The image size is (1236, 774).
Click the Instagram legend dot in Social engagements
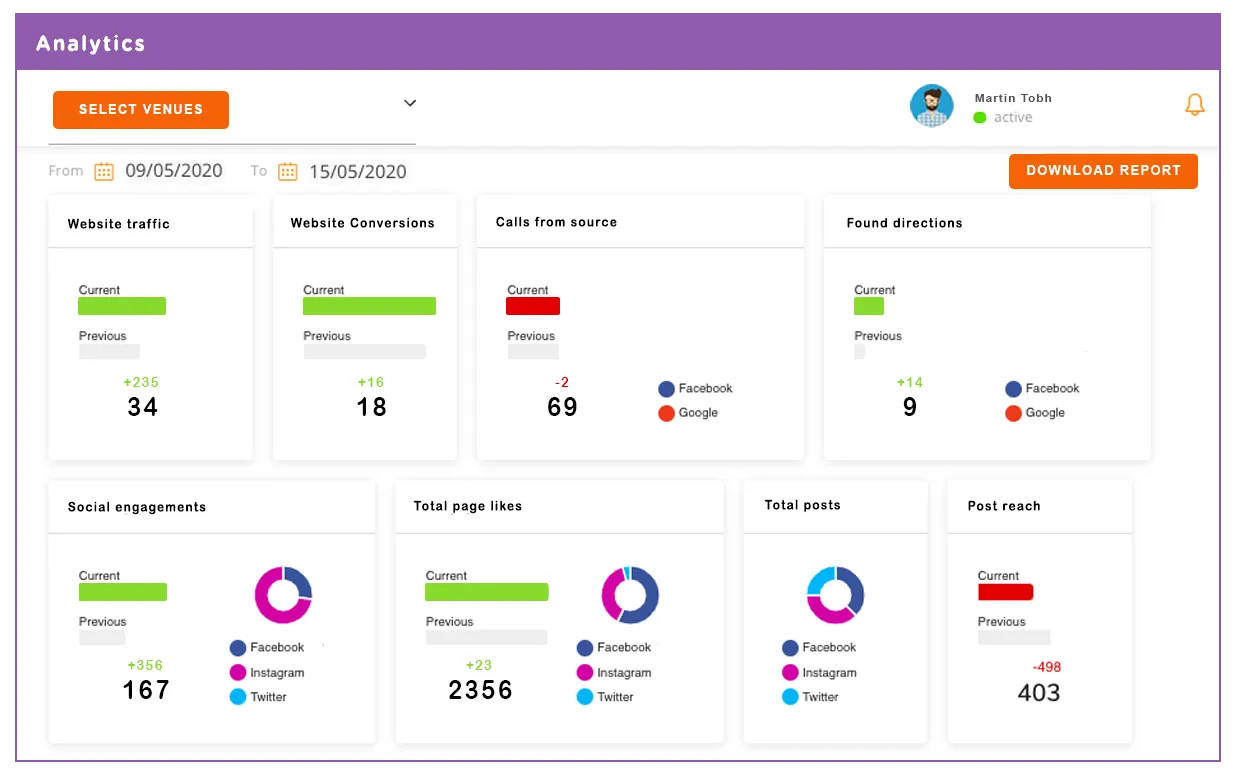click(237, 673)
